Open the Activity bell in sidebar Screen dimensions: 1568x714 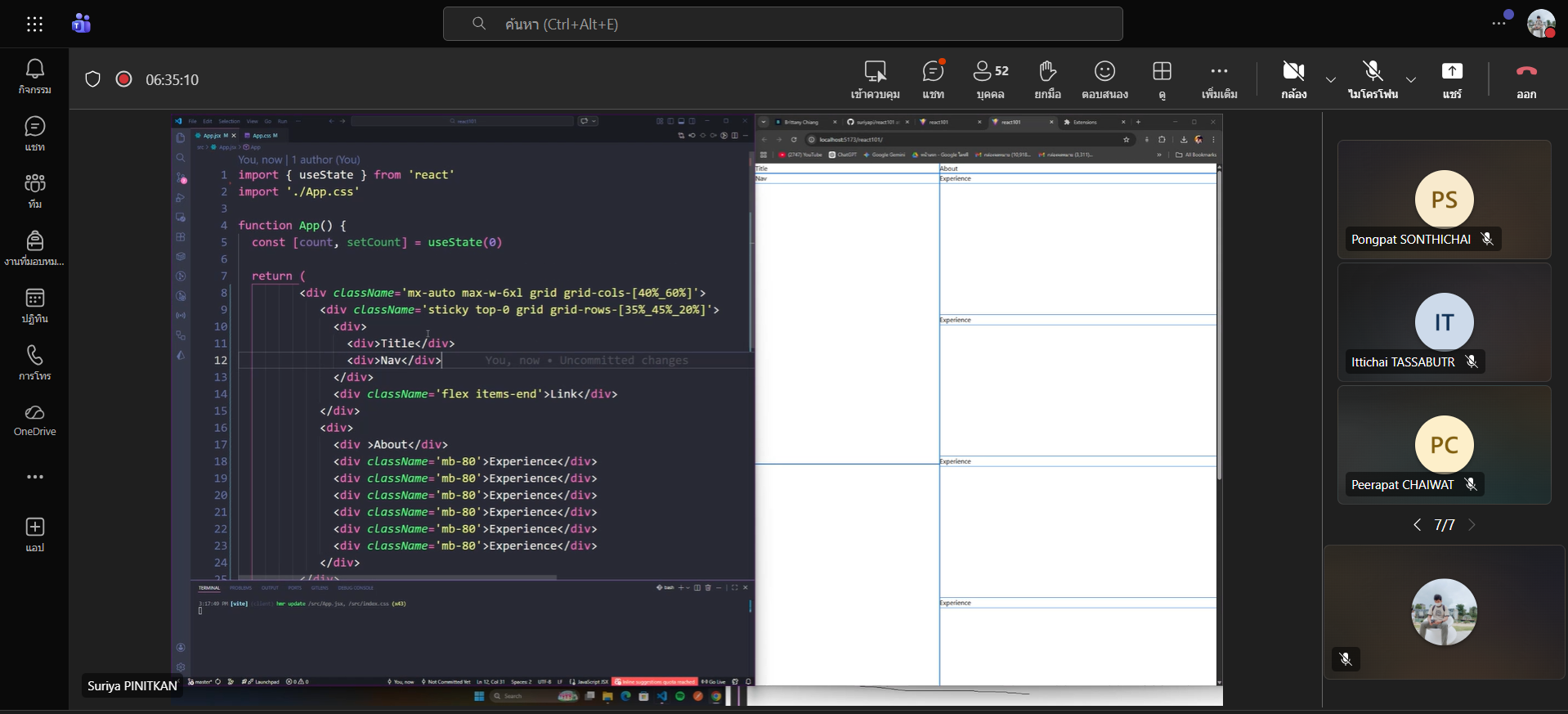pos(34,76)
